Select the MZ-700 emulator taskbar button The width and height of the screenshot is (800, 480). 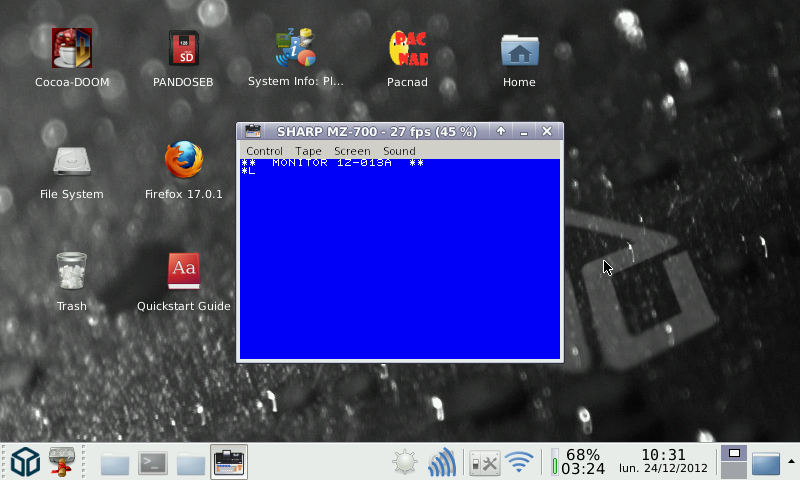[229, 462]
